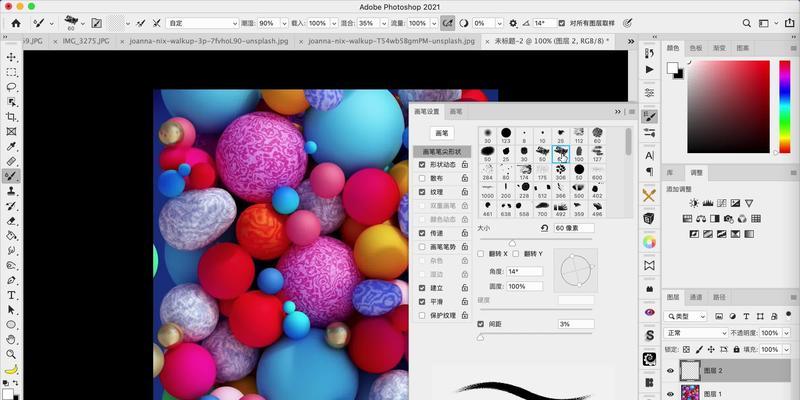The height and width of the screenshot is (400, 800).
Task: Switch to the 色板 panel tab
Action: click(696, 48)
